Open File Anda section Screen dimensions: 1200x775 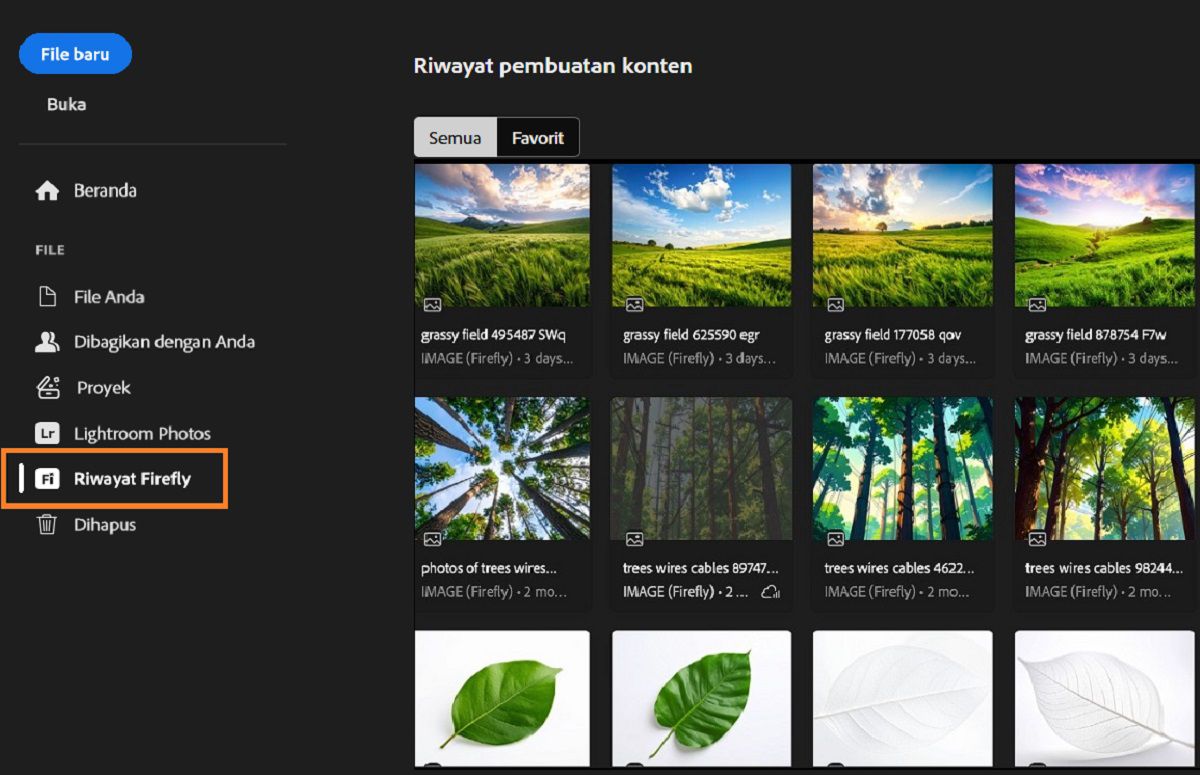109,297
